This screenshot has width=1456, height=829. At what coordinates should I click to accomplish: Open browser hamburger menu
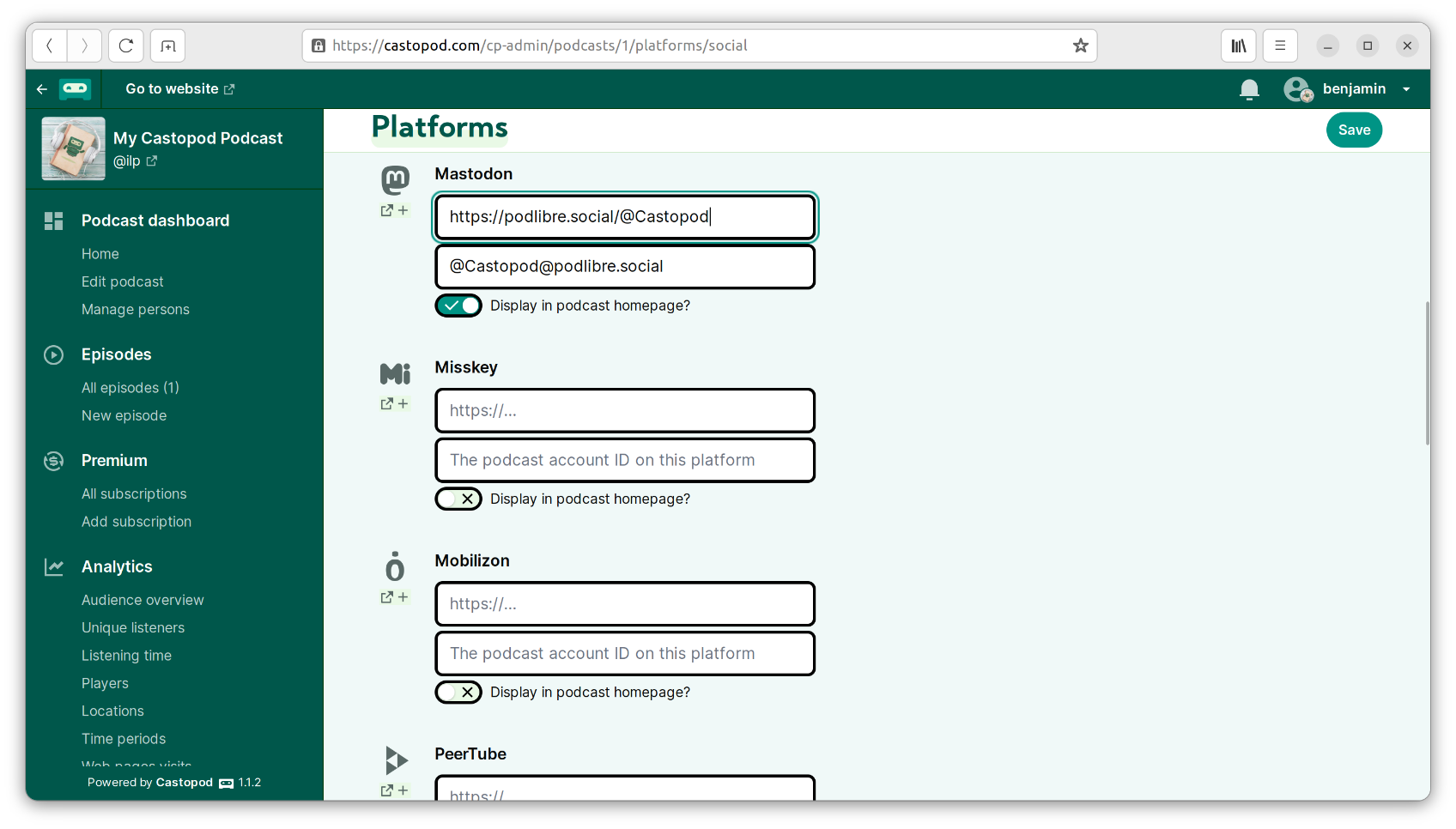[1280, 45]
